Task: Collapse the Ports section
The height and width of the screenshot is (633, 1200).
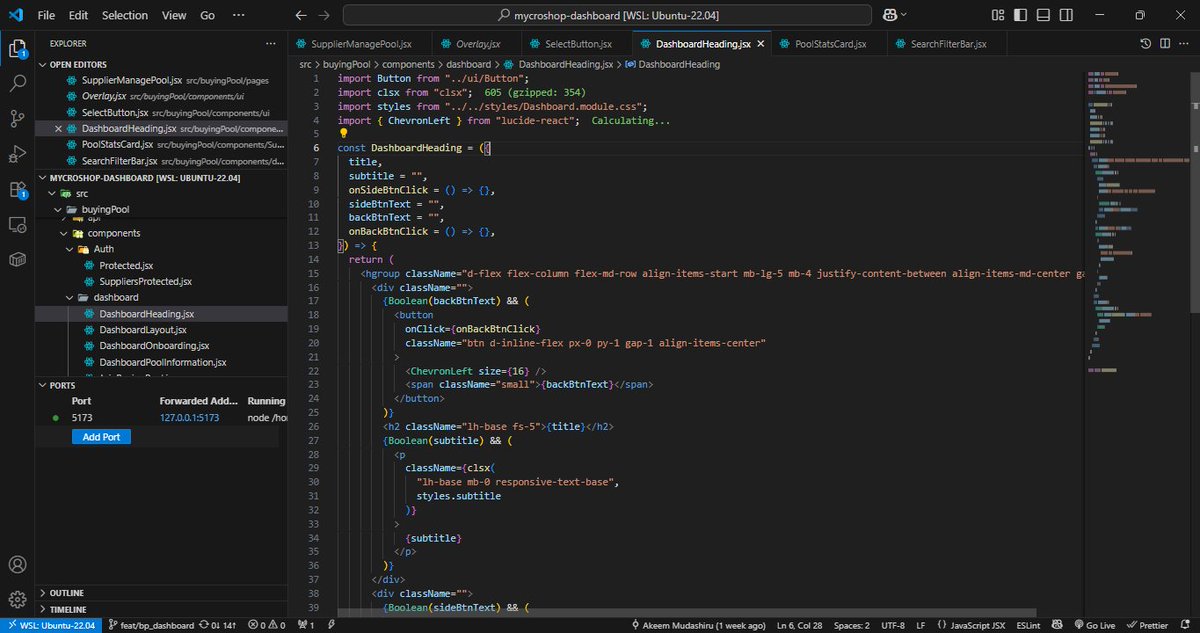Action: click(x=161, y=384)
